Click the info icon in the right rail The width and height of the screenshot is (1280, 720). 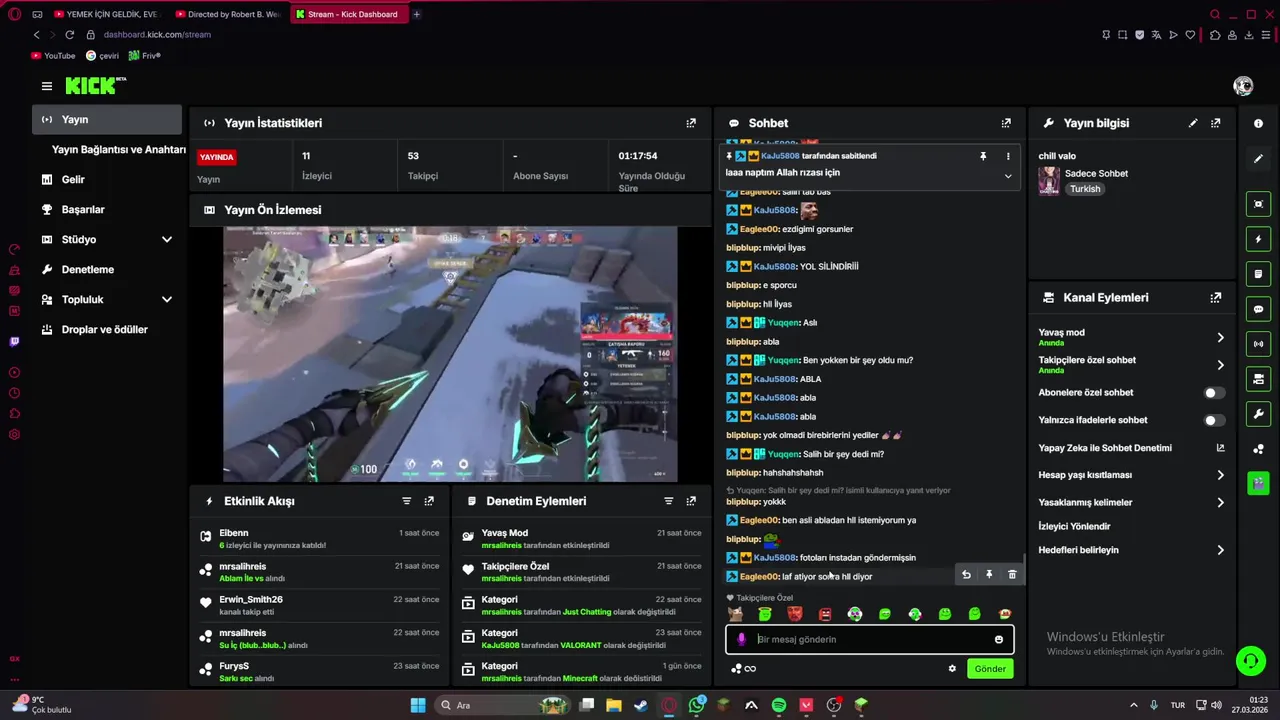click(1258, 123)
